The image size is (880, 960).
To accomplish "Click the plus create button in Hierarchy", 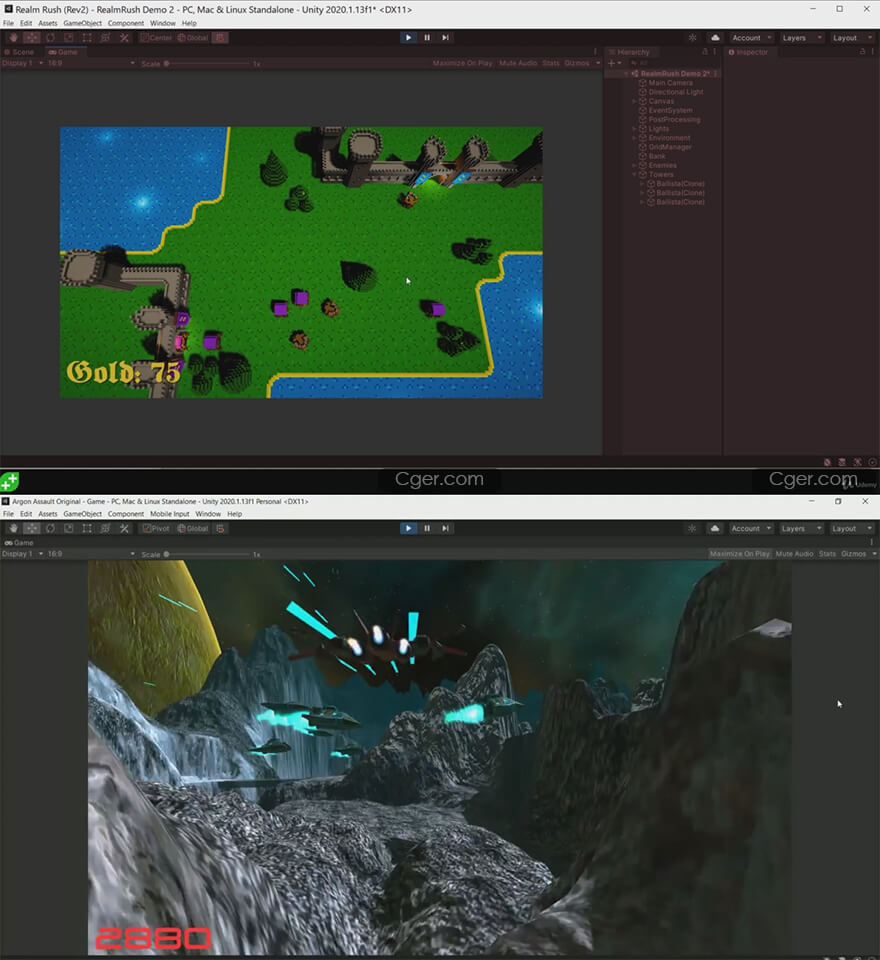I will 614,63.
